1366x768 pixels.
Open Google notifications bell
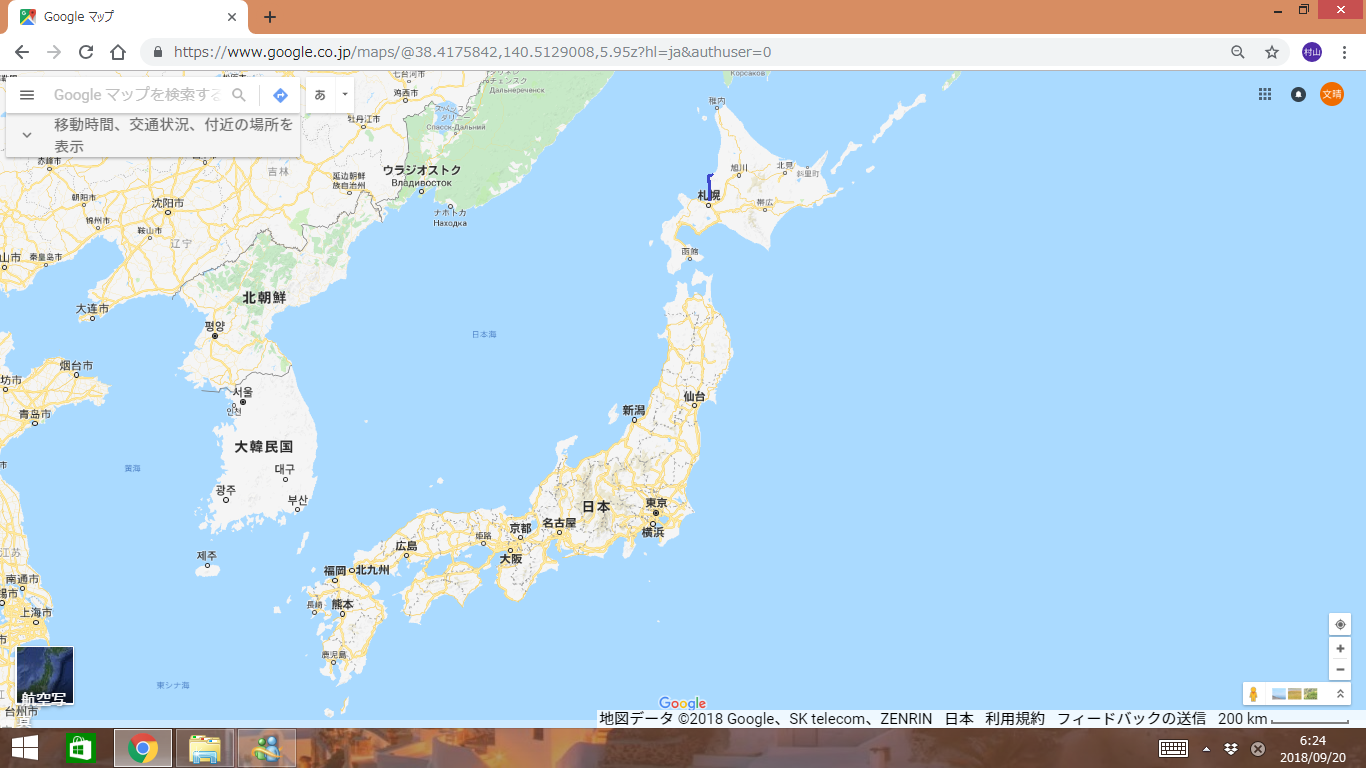click(x=1298, y=94)
